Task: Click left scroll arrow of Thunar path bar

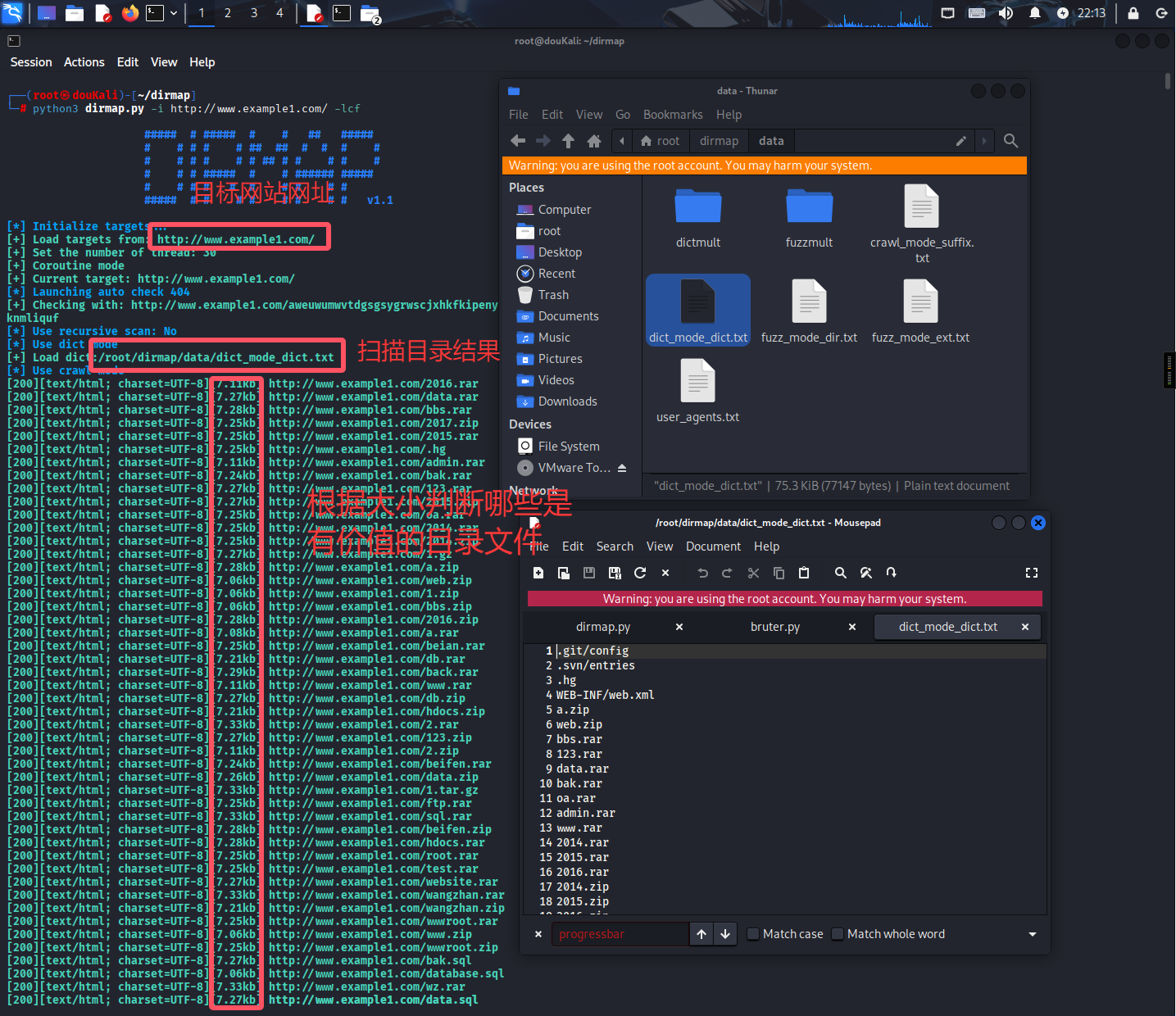Action: pos(622,141)
